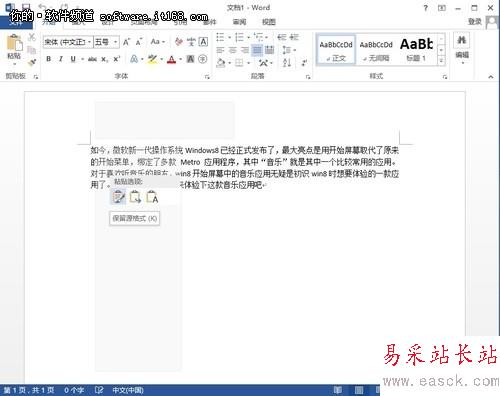The width and height of the screenshot is (500, 396).
Task: Open the font size box 五号
Action: pos(106,42)
